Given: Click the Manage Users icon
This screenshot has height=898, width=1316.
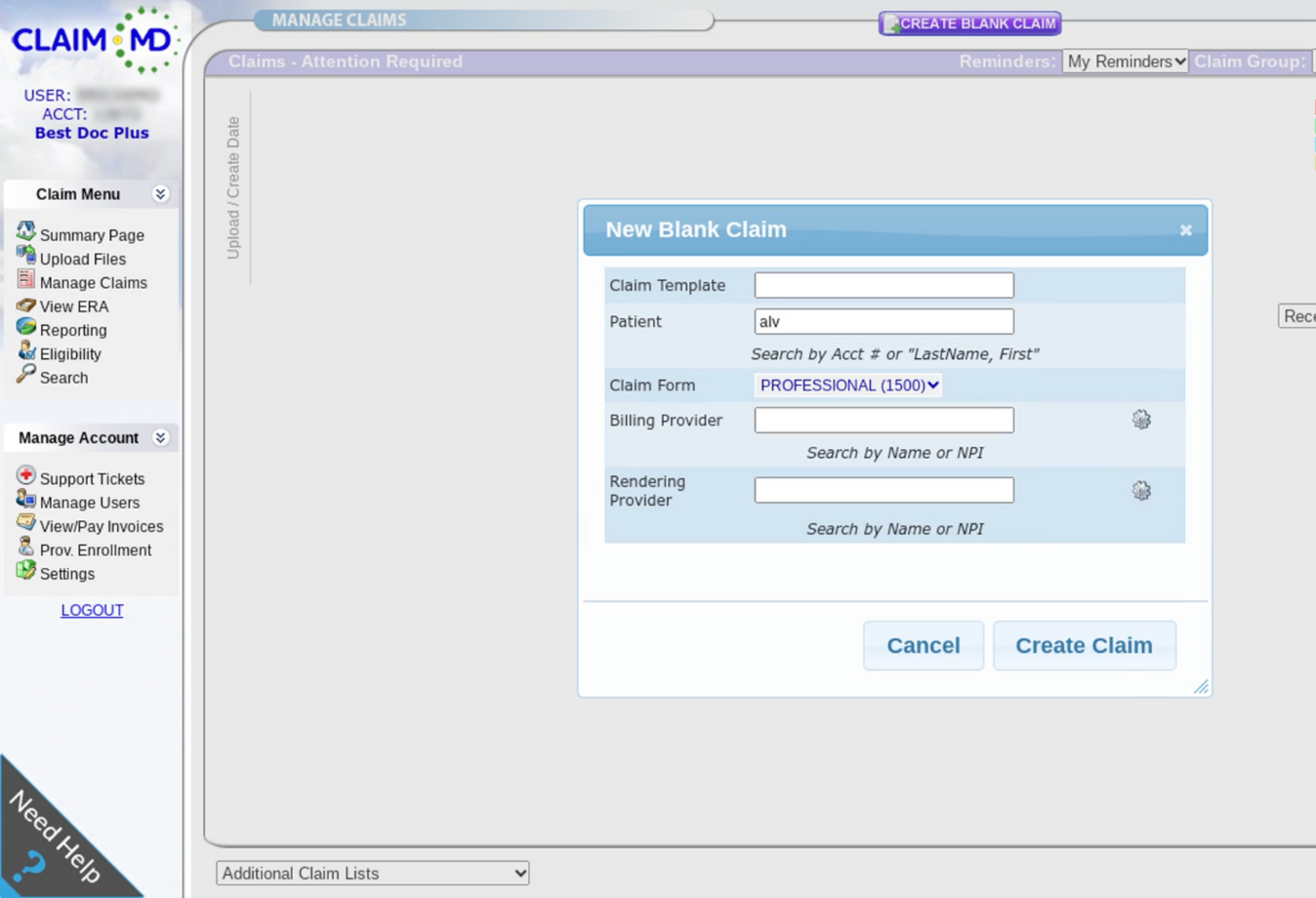Looking at the screenshot, I should [25, 500].
